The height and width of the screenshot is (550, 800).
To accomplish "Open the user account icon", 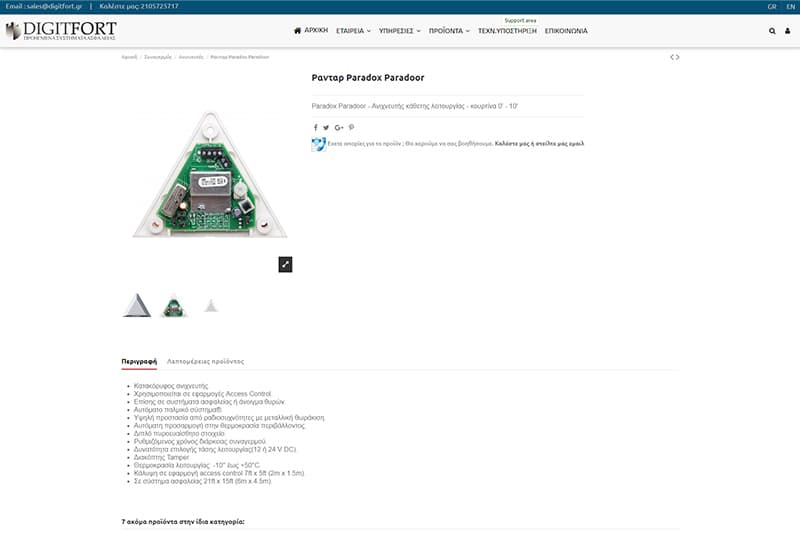I will point(787,31).
